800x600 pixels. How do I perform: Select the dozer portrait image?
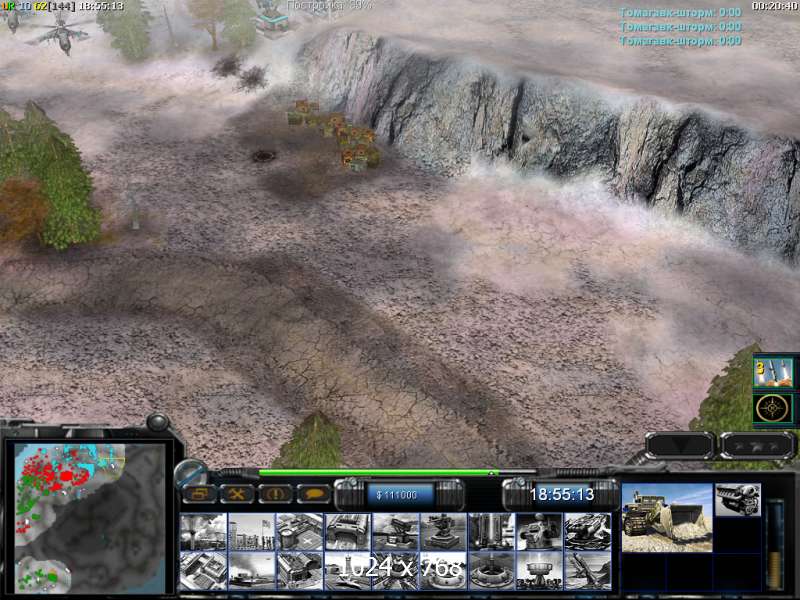coord(667,517)
